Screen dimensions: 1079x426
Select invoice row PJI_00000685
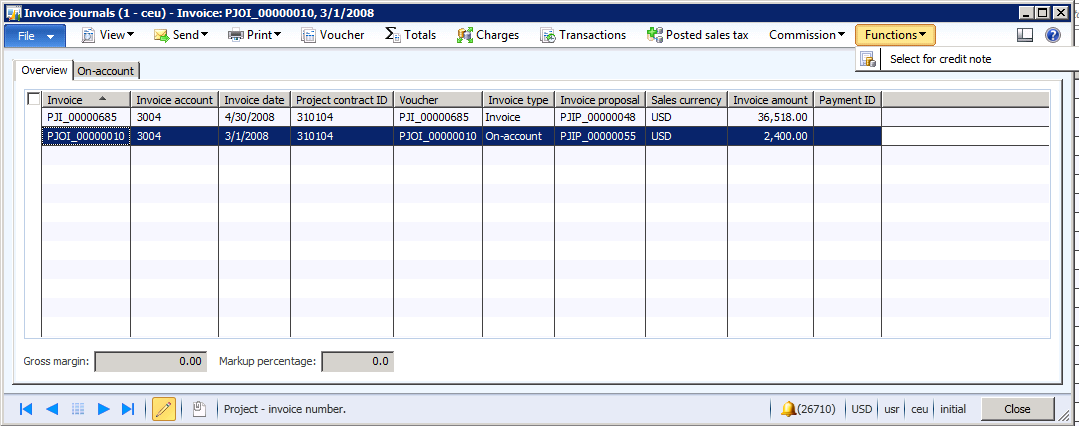point(85,117)
